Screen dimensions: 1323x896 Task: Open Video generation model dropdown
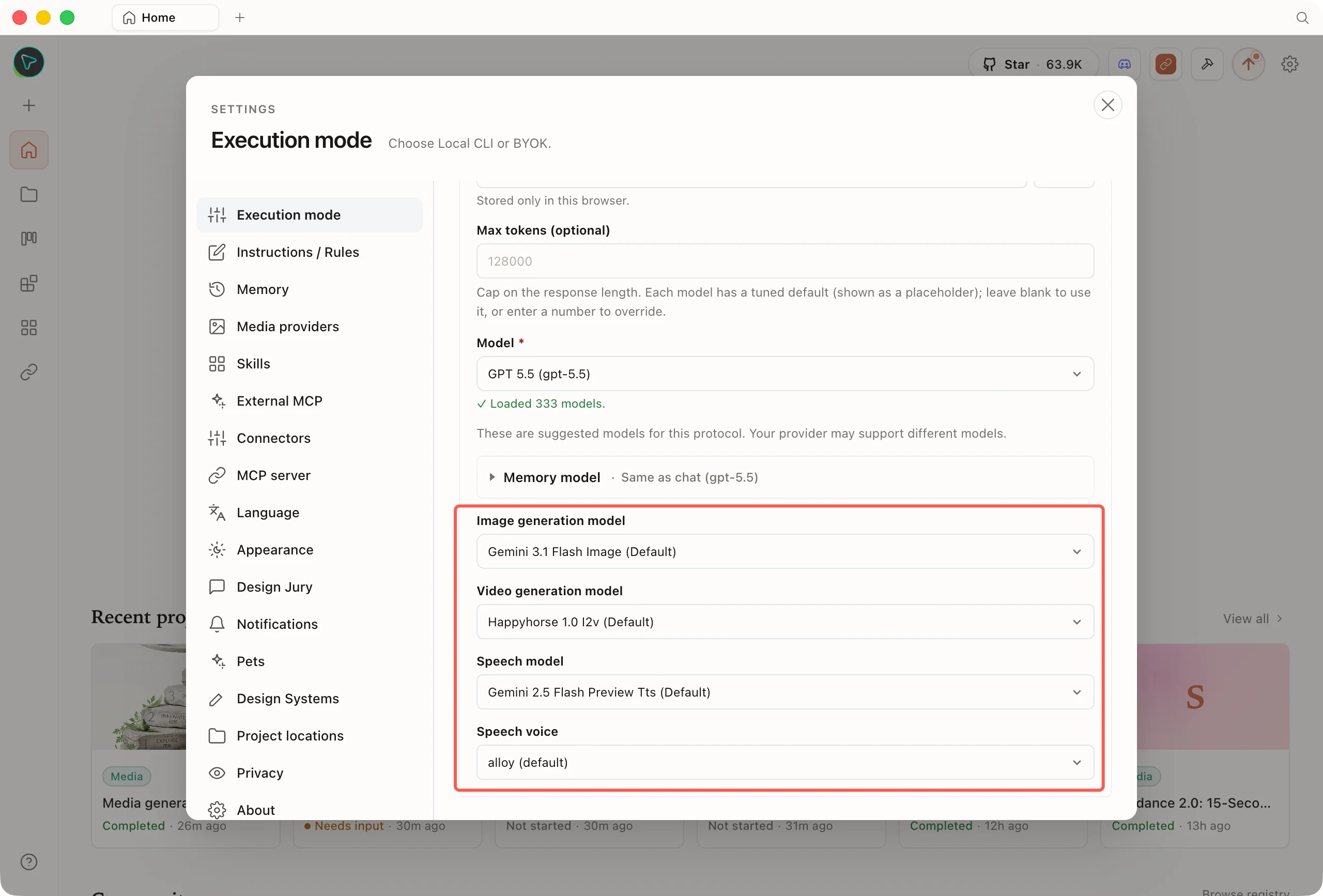coord(784,622)
